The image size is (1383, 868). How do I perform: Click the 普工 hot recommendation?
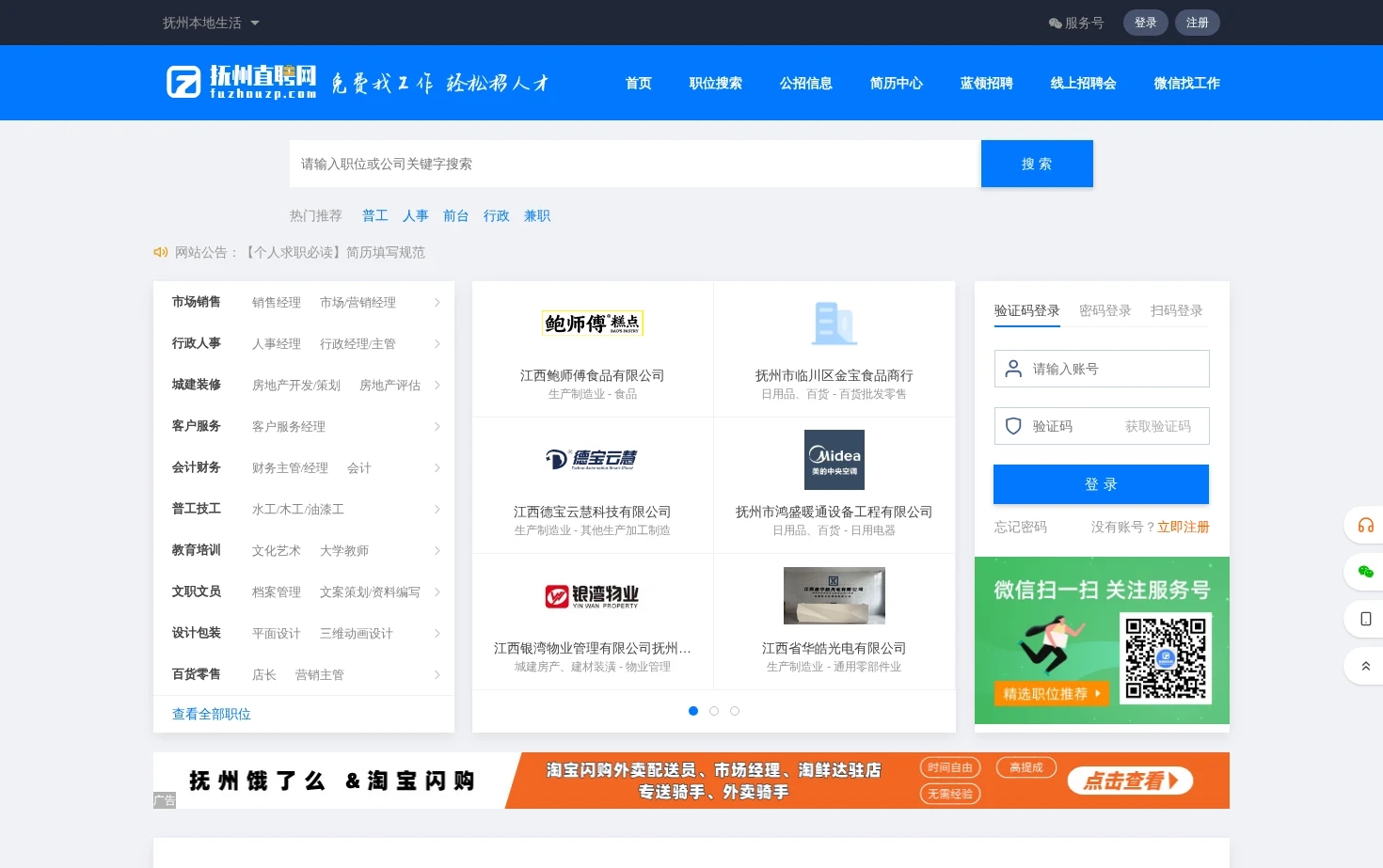tap(375, 215)
